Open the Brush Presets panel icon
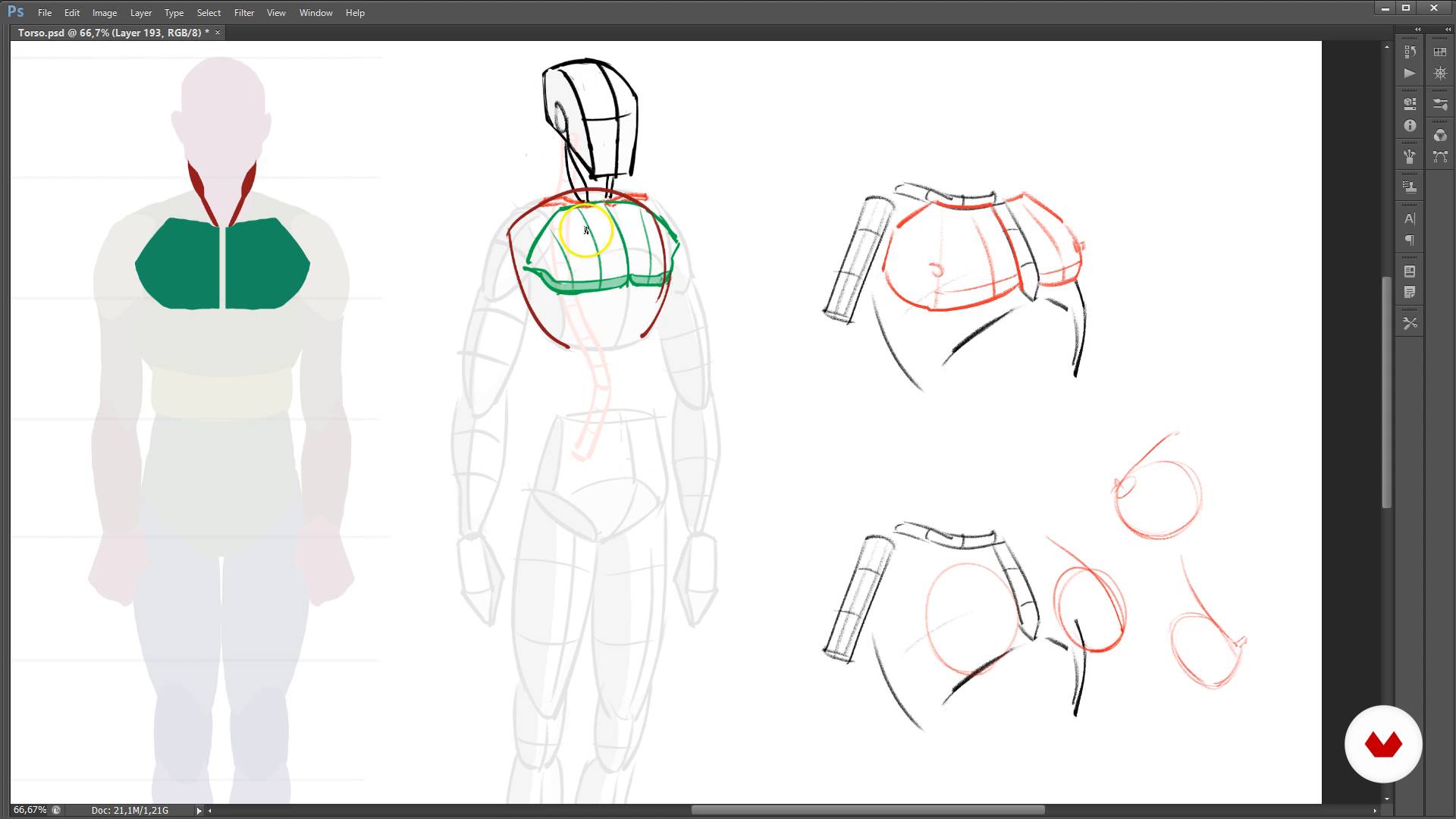 click(1410, 157)
